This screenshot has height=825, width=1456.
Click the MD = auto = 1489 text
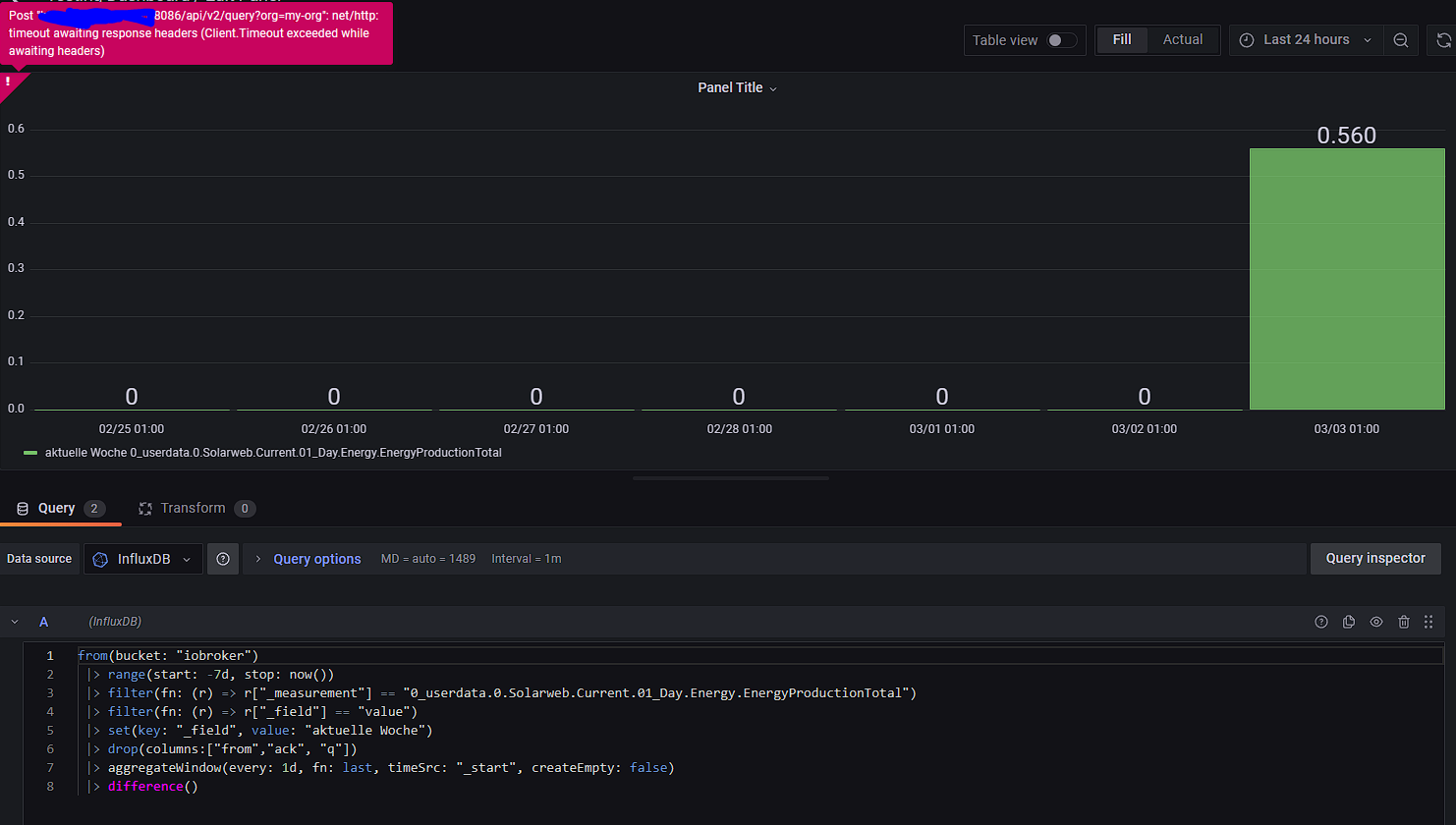pyautogui.click(x=427, y=559)
